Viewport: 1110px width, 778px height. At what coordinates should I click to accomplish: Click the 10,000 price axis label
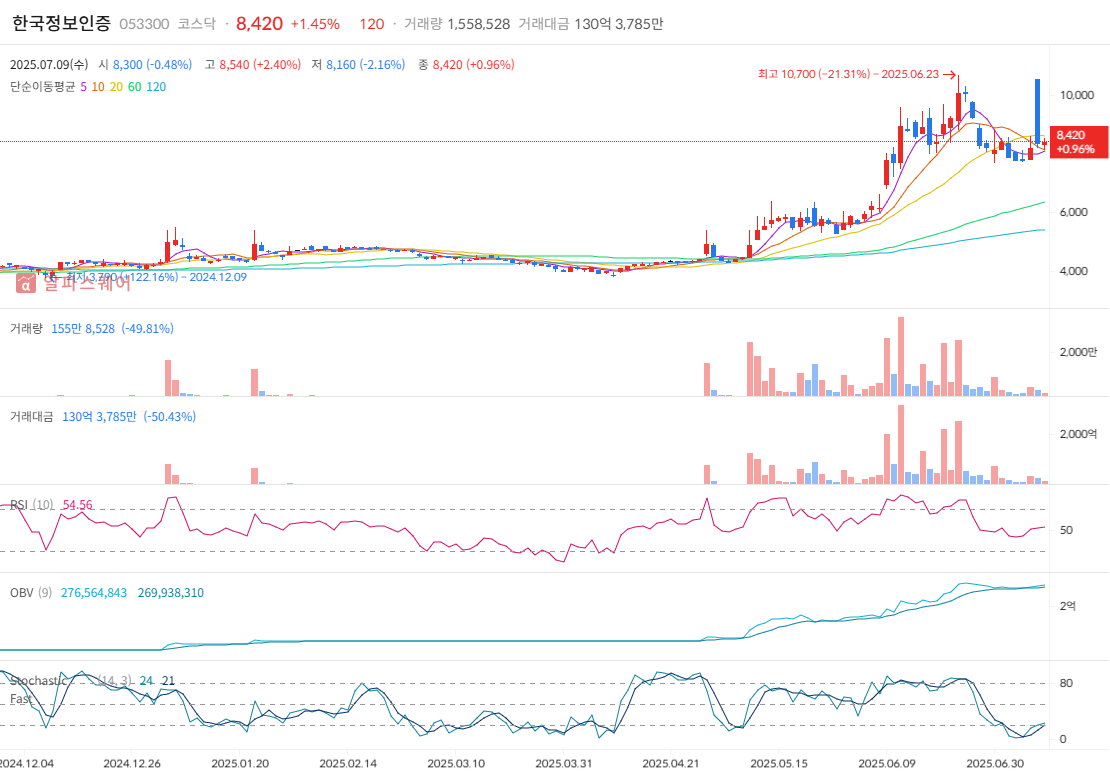[x=1076, y=96]
